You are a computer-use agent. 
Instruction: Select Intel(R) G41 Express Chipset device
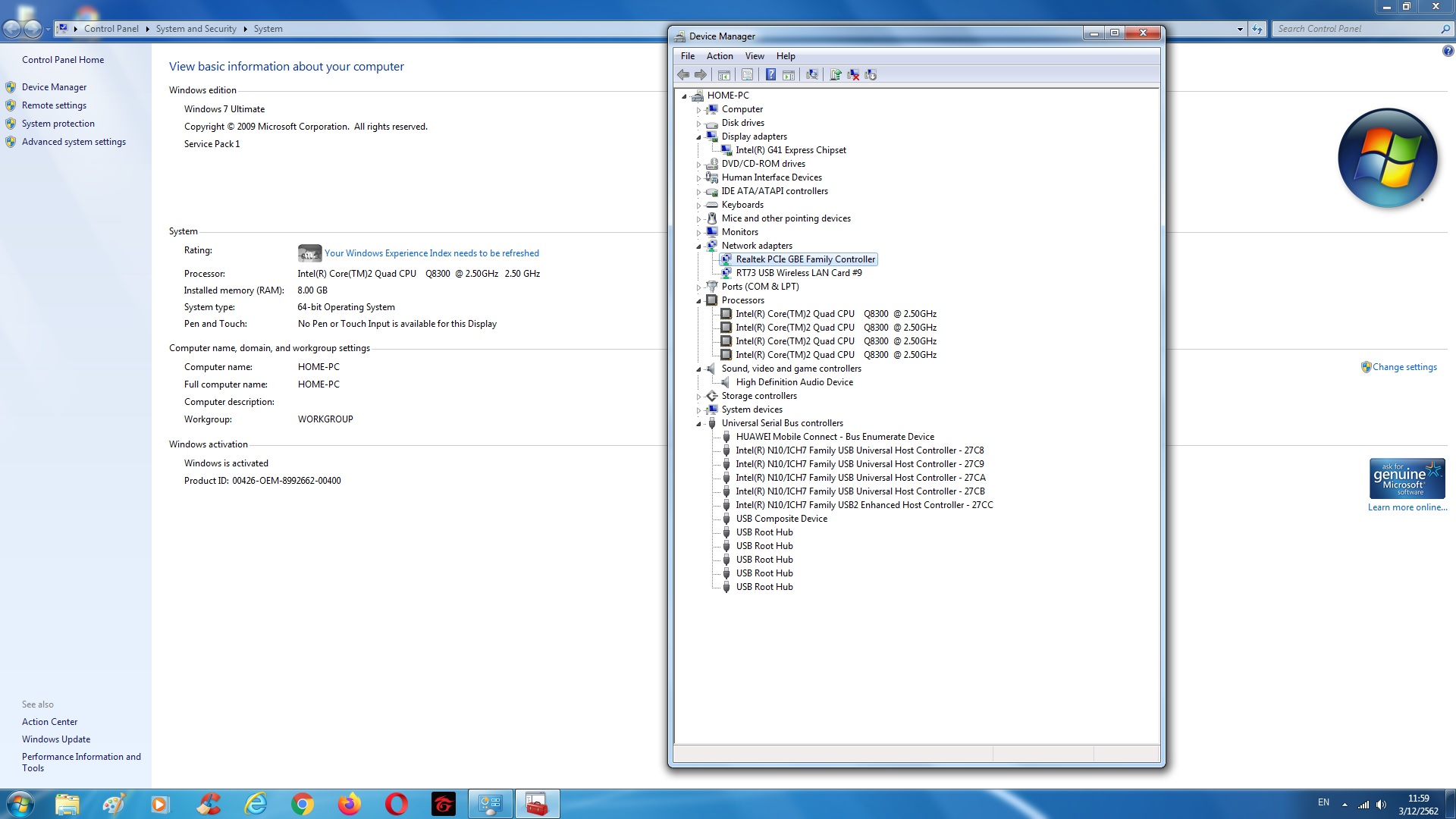[x=791, y=150]
